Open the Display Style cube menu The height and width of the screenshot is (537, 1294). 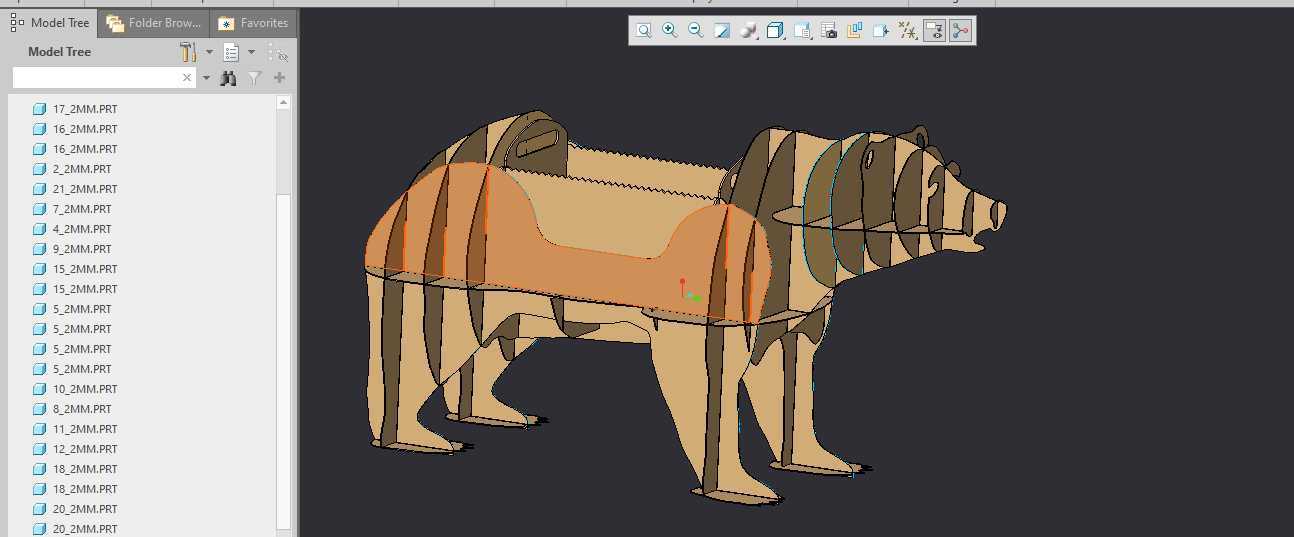[775, 31]
